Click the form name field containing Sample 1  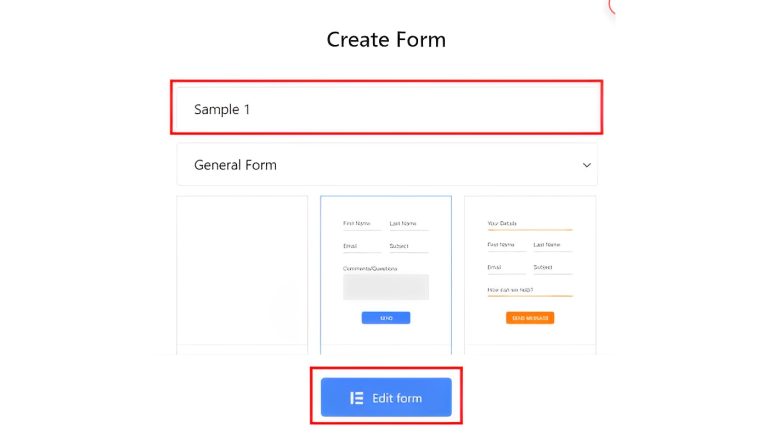[386, 109]
